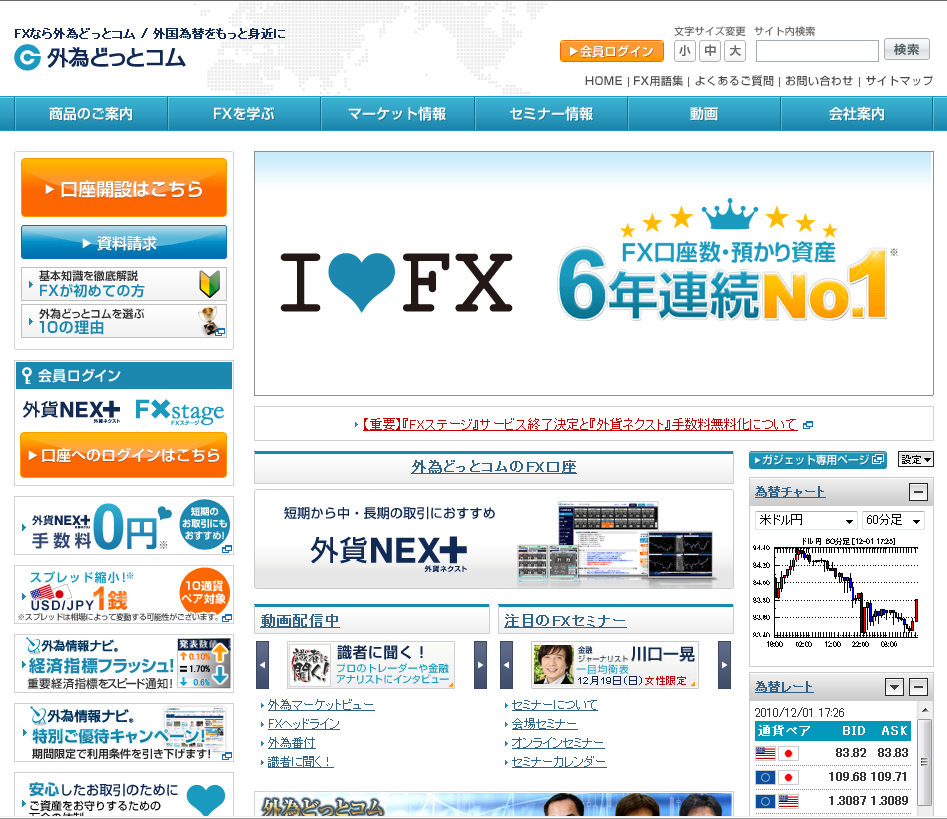
Task: Click the 外貨NEX+ login logo
Action: (71, 411)
